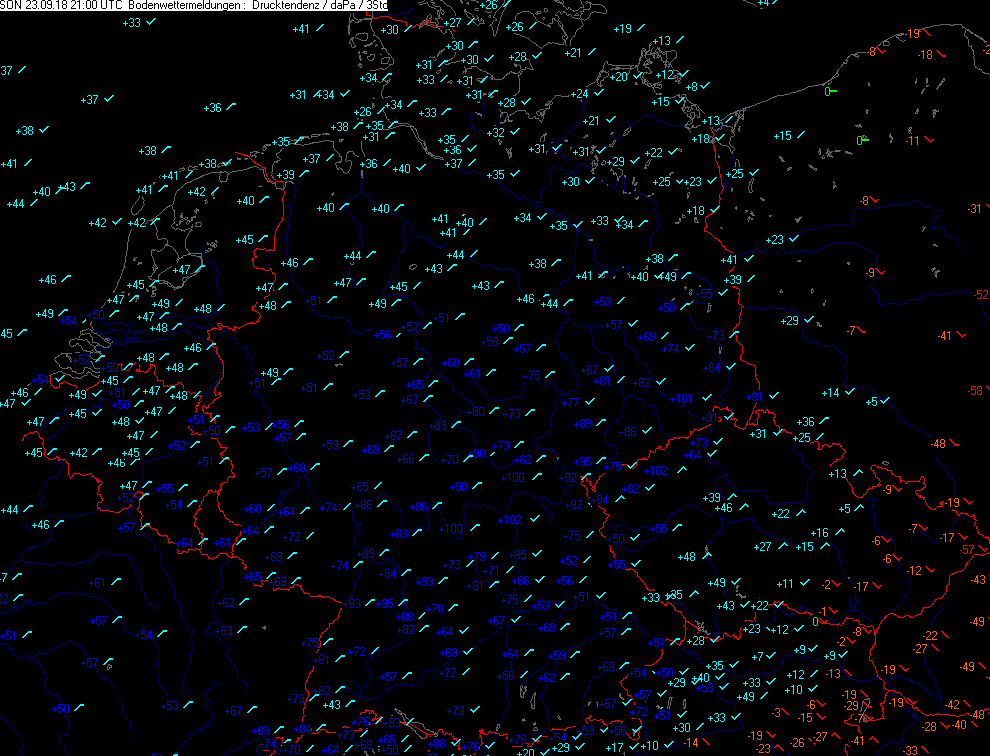Select the cyan +8 station value

(691, 87)
